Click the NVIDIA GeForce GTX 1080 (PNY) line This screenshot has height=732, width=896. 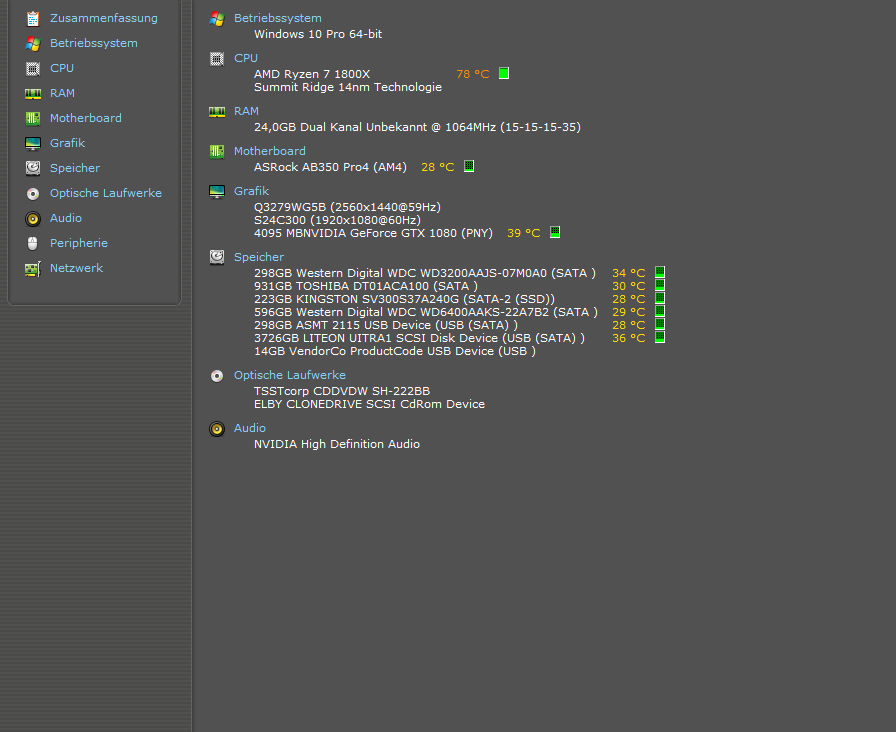pyautogui.click(x=373, y=234)
